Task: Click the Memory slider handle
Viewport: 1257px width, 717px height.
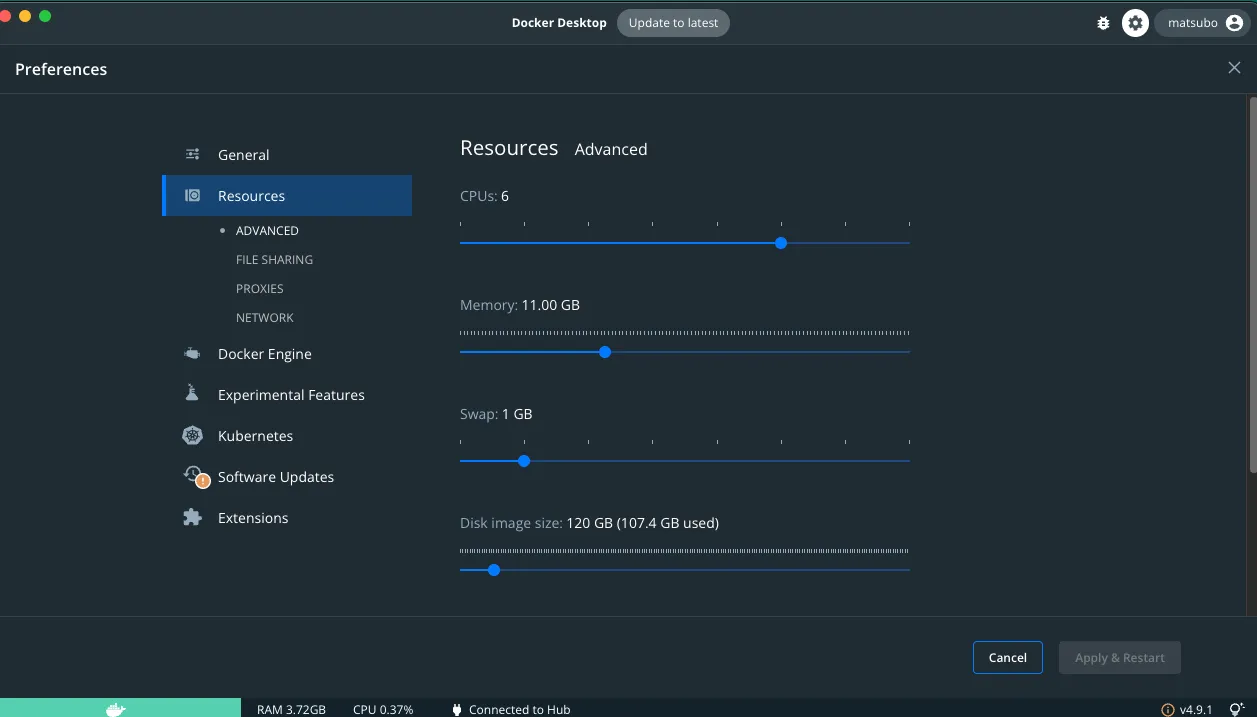Action: click(x=605, y=352)
